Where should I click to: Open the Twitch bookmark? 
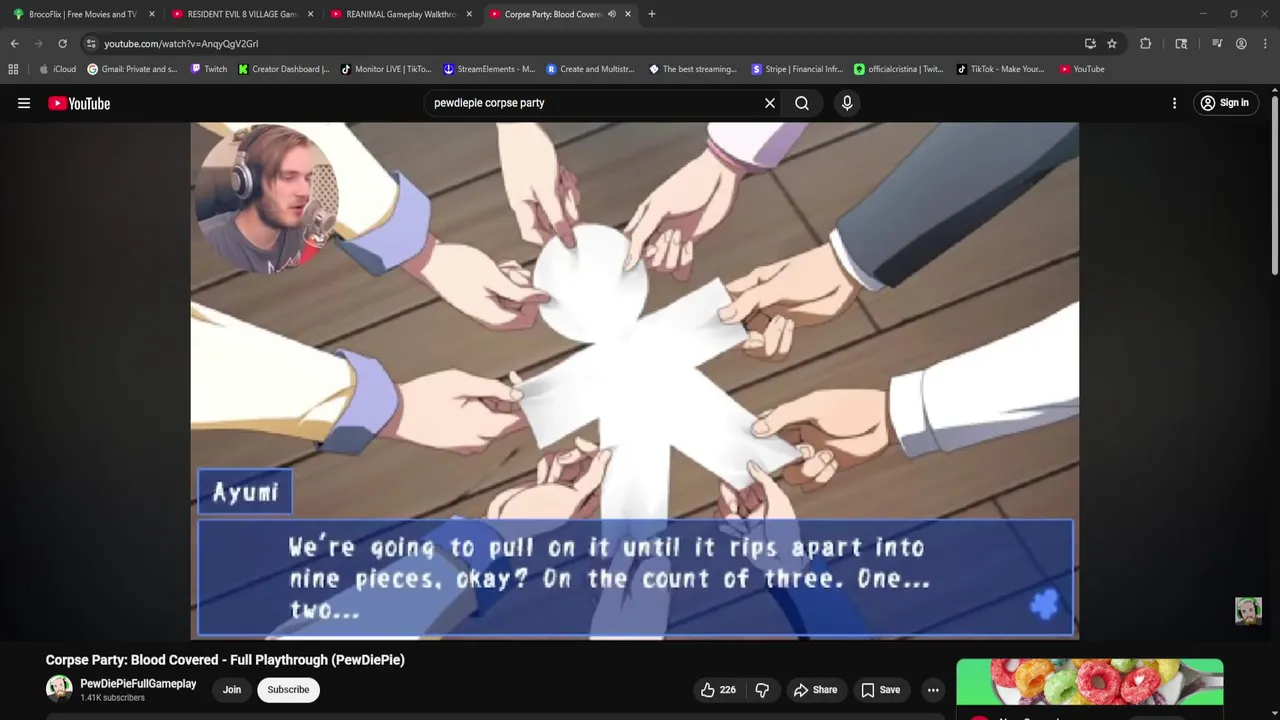click(x=208, y=69)
